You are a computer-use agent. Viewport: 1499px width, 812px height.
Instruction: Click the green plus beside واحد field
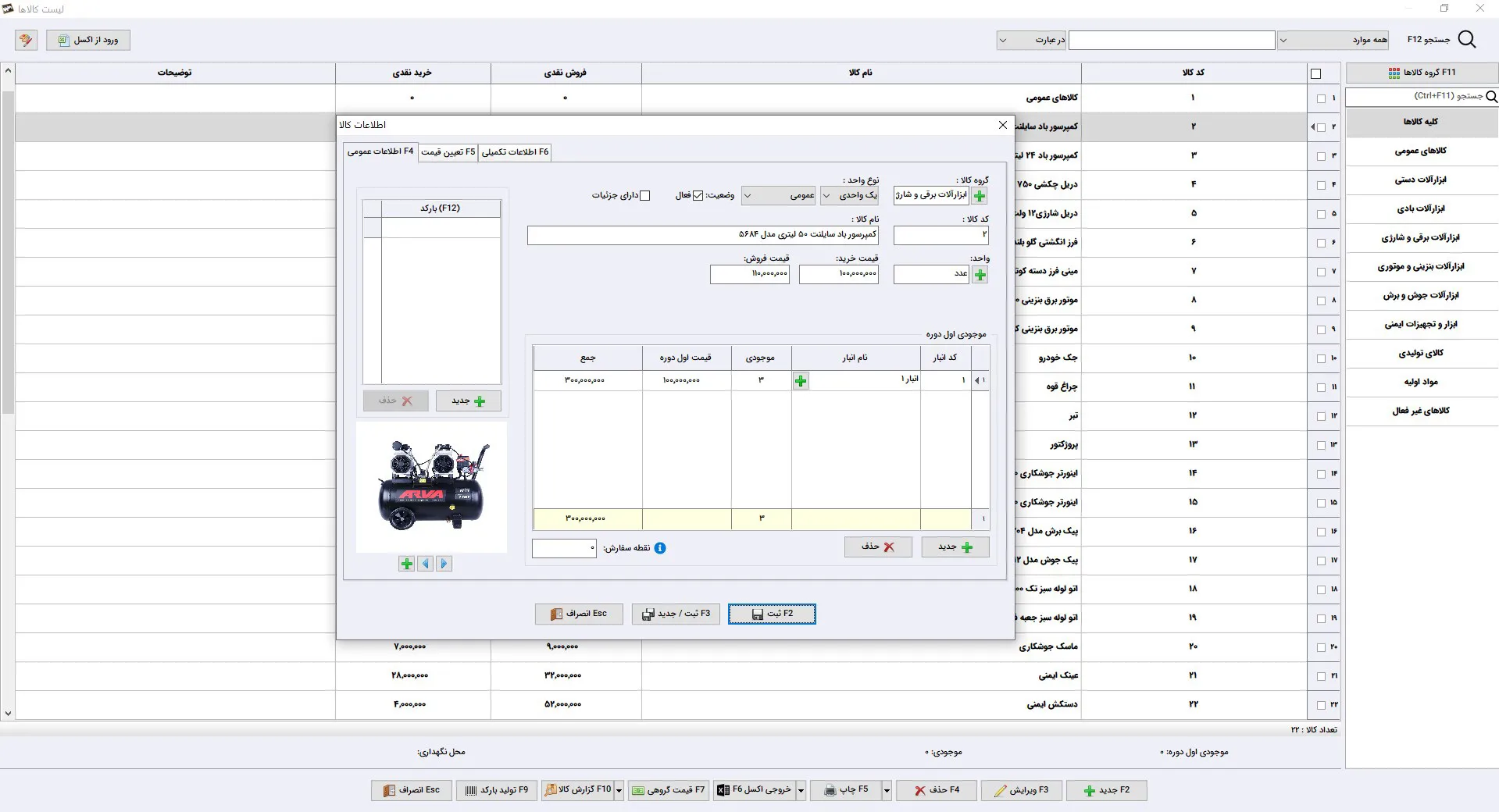coord(980,275)
